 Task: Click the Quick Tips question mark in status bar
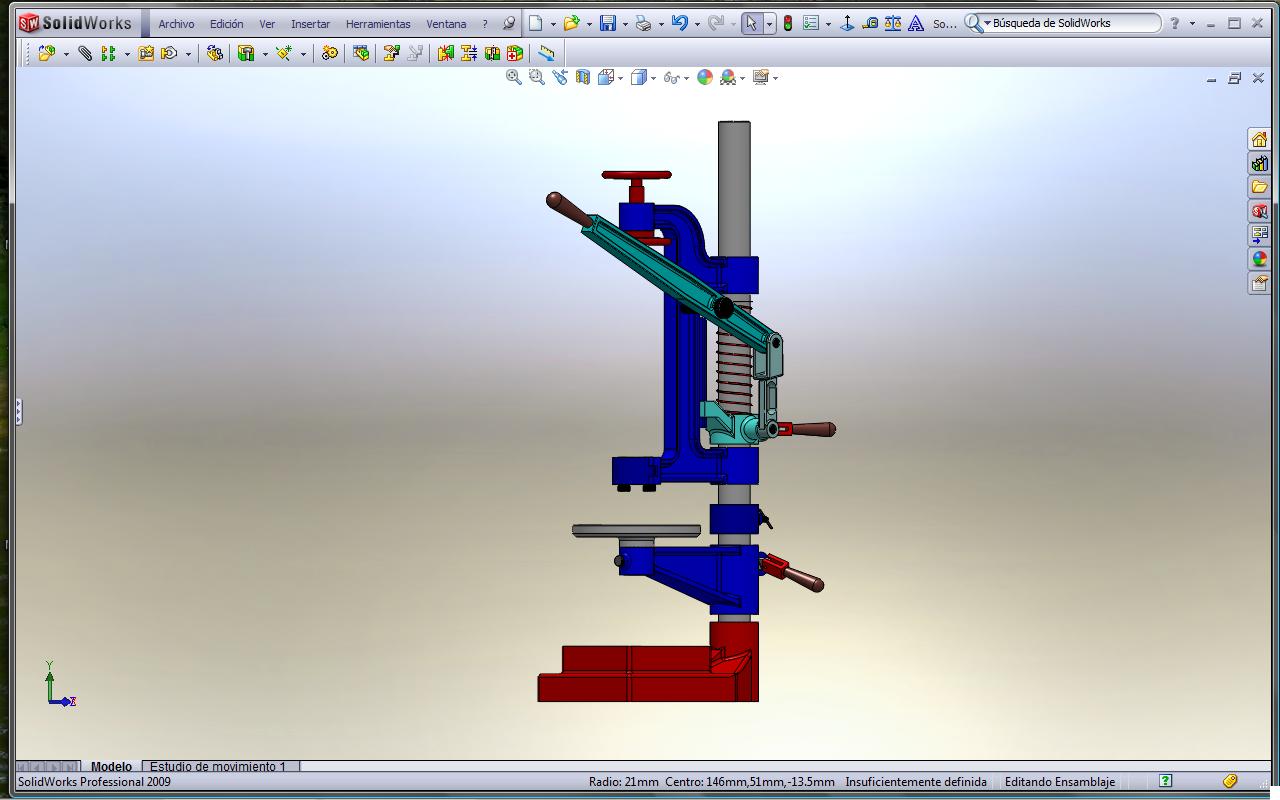point(1165,781)
